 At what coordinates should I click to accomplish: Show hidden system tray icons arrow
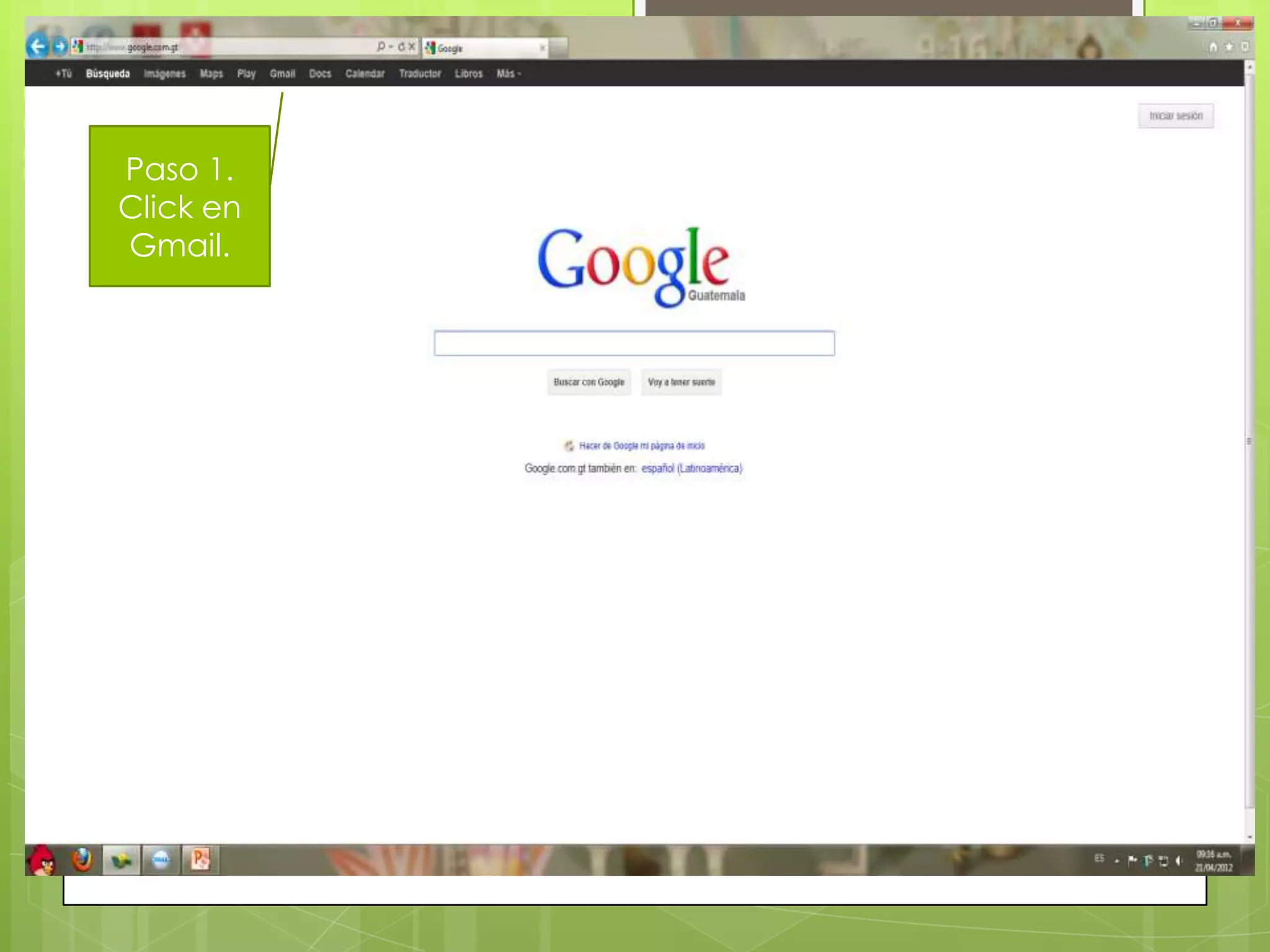pos(1117,860)
